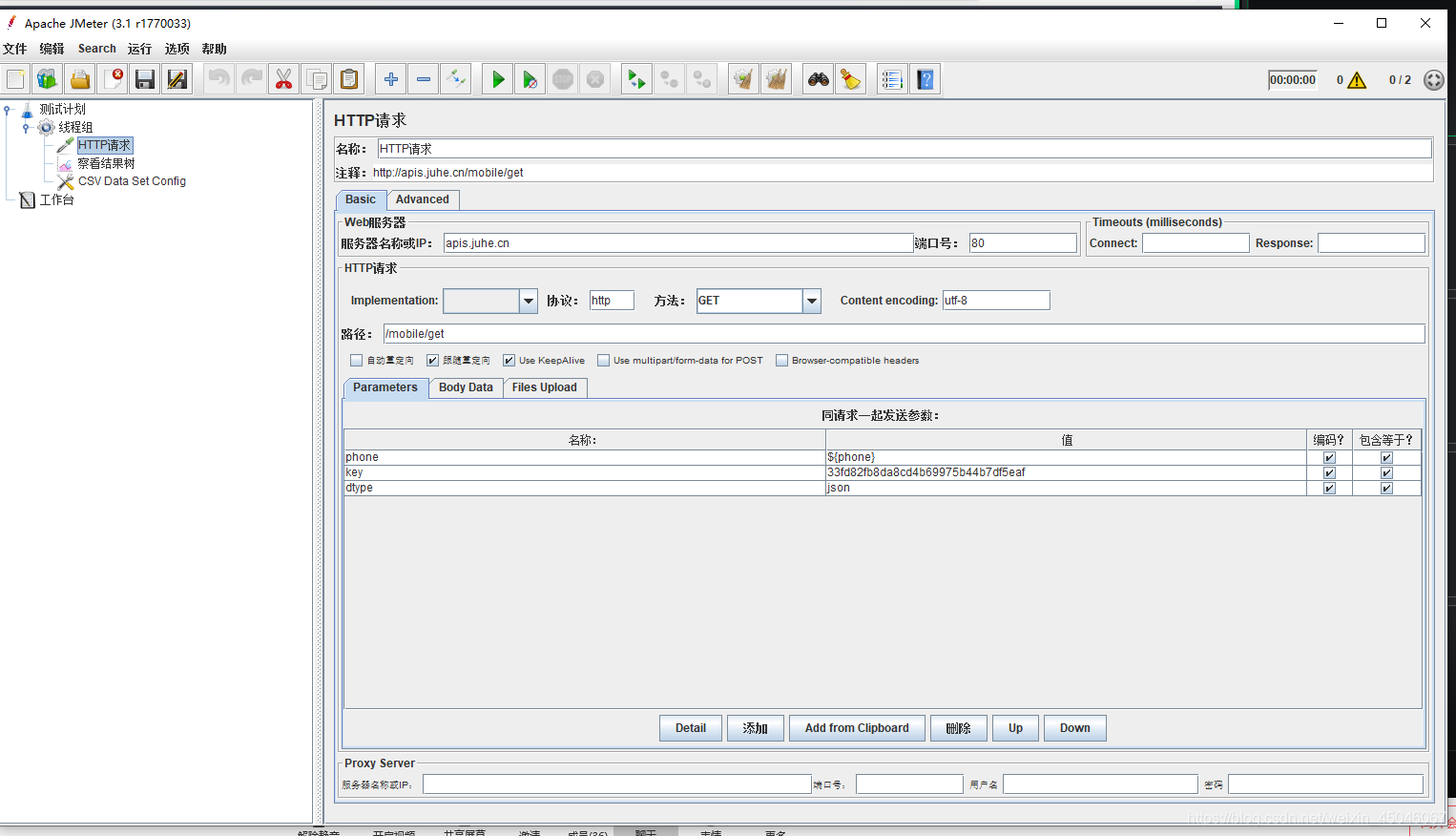
Task: Toggle 编码 checkbox in phone row
Action: click(1329, 458)
